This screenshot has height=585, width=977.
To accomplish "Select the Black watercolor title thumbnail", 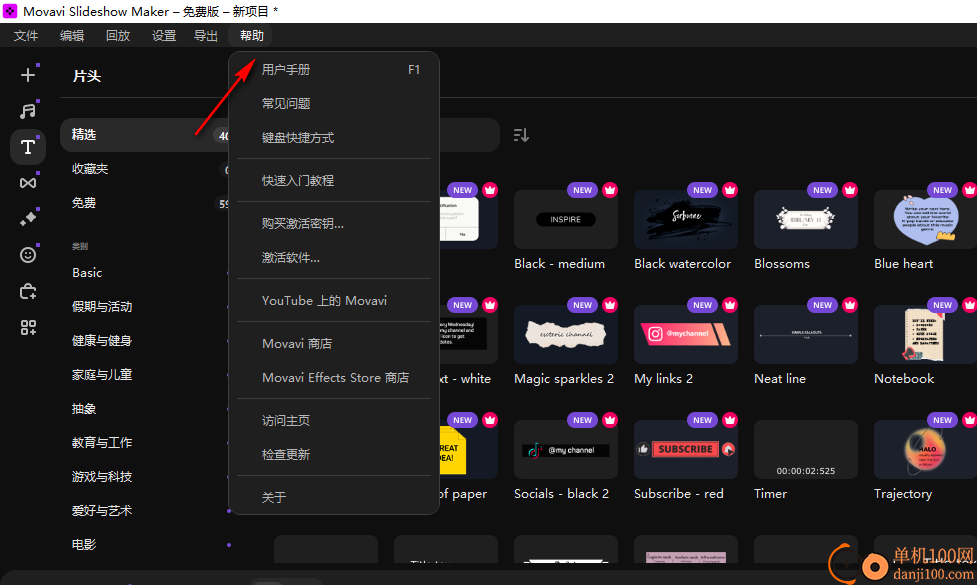I will click(x=685, y=219).
